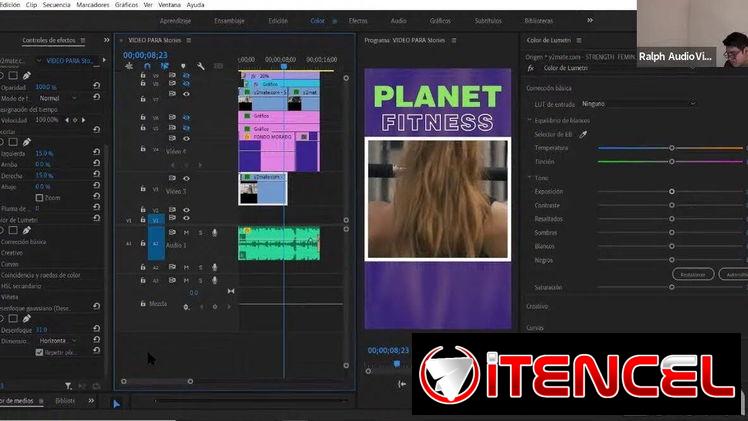This screenshot has height=421, width=748.
Task: Click the Restablecer button in Tono
Action: tap(693, 274)
